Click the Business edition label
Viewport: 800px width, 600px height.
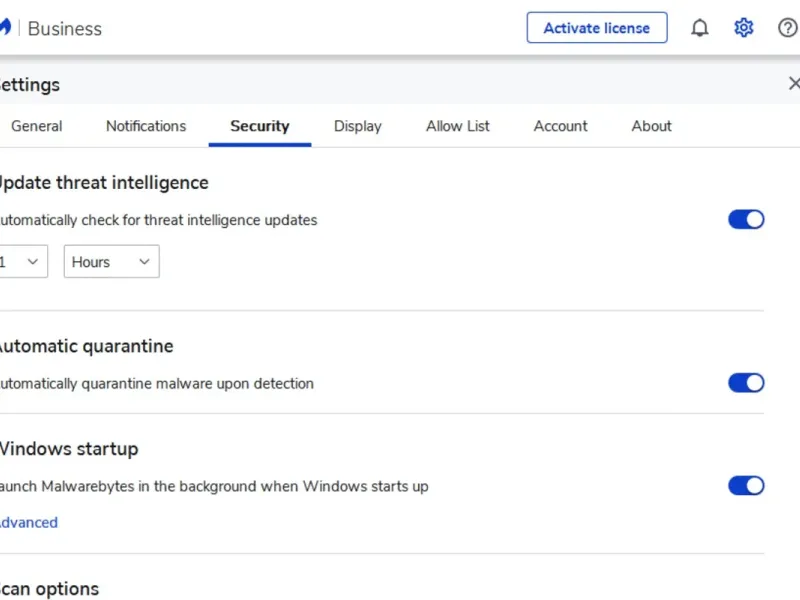pyautogui.click(x=65, y=29)
